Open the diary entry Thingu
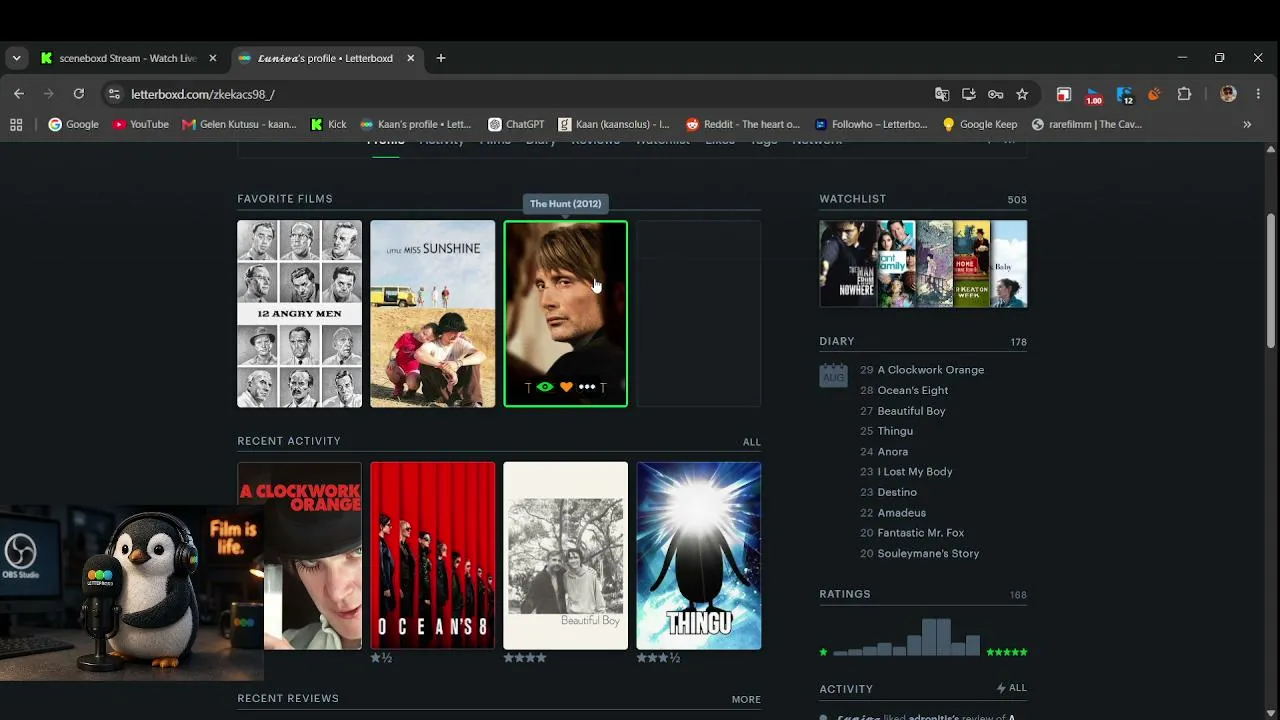The height and width of the screenshot is (720, 1280). pos(895,431)
